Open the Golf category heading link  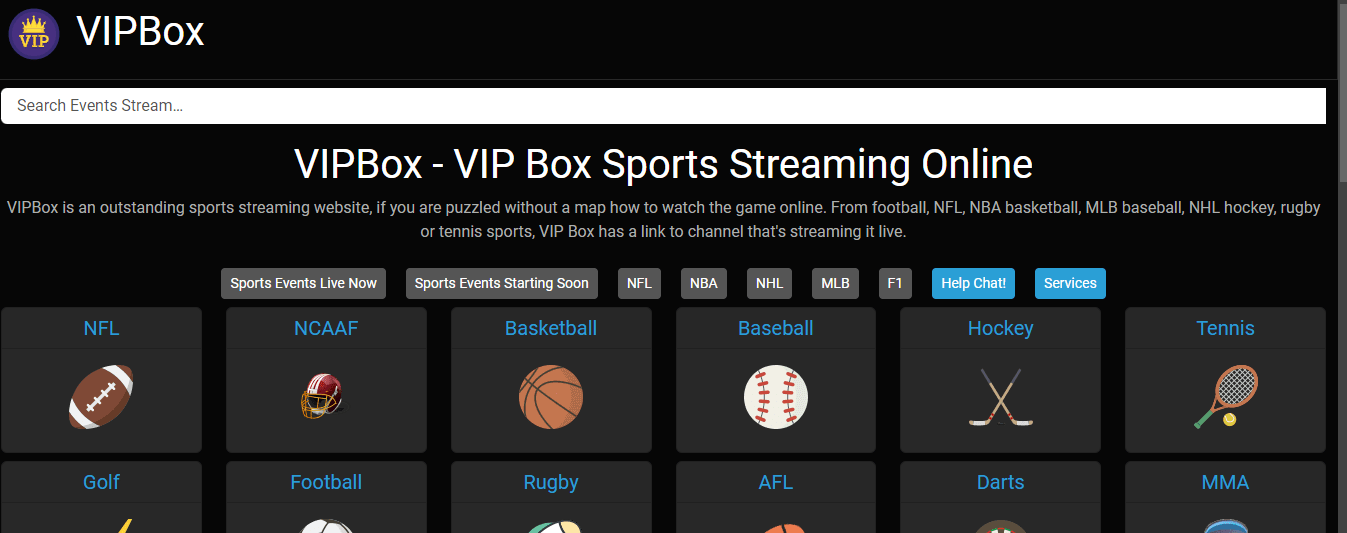[x=101, y=482]
